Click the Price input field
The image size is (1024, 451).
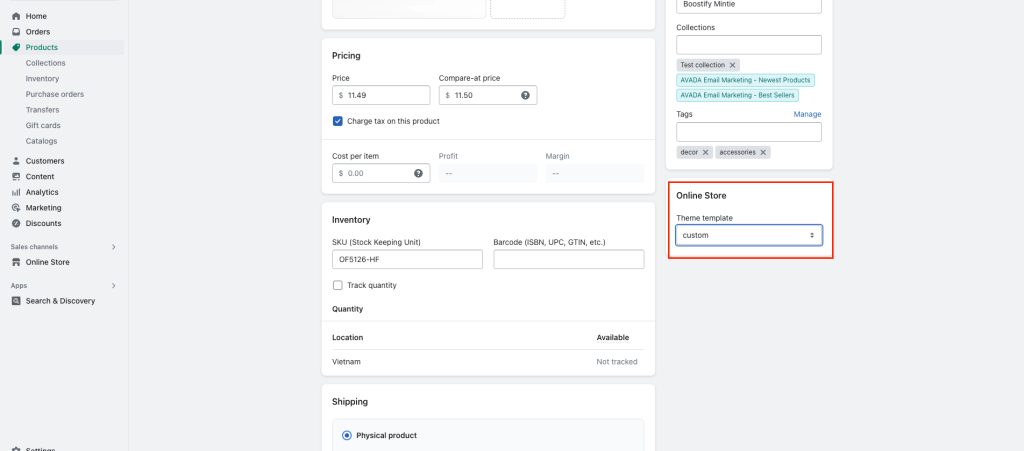(x=381, y=95)
